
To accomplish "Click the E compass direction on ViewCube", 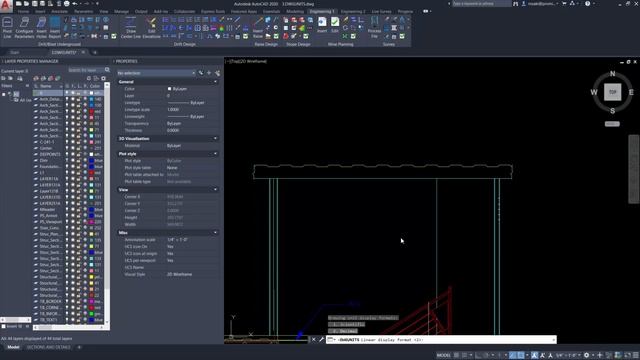I will [631, 92].
